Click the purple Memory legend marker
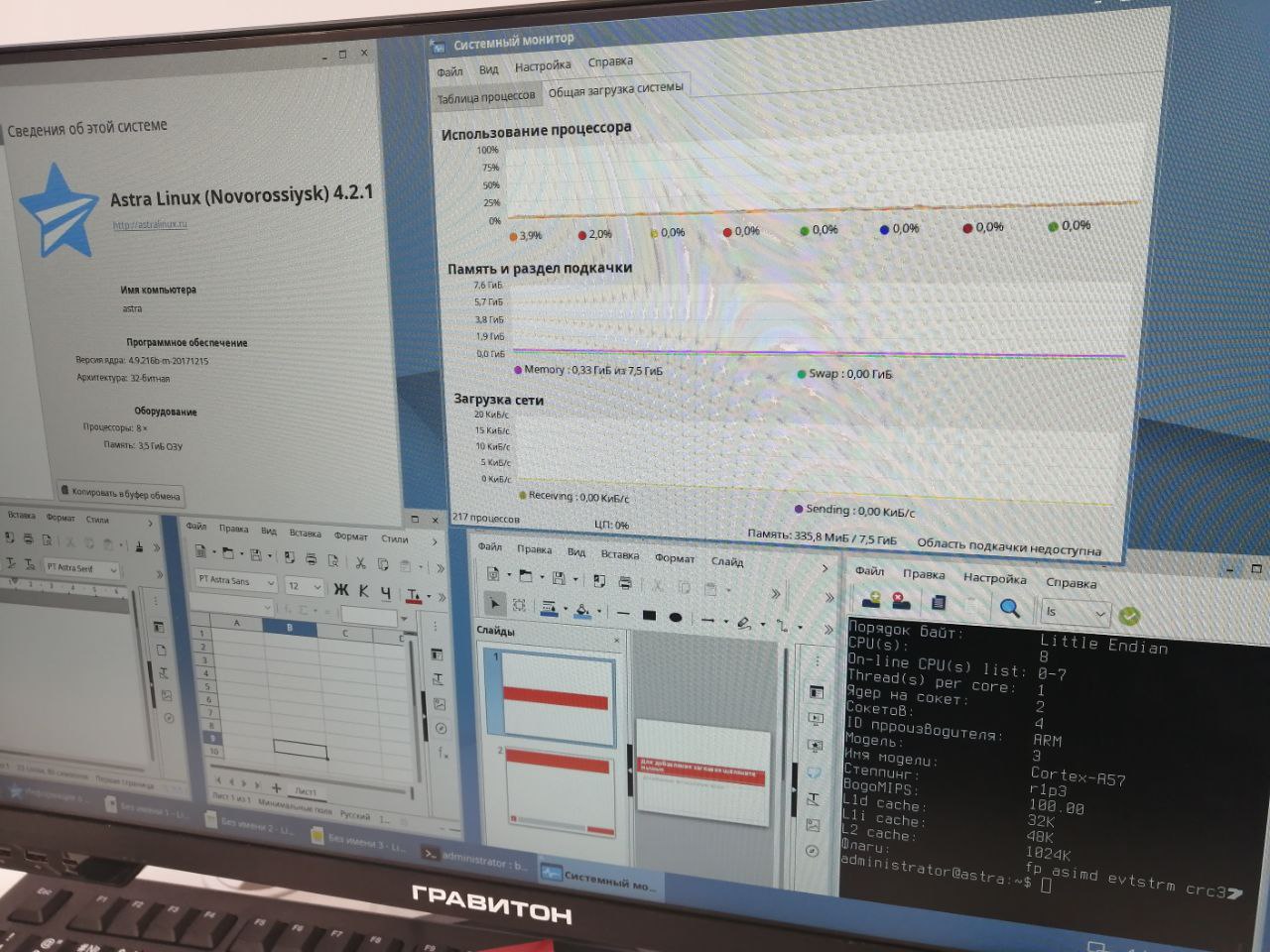The height and width of the screenshot is (952, 1270). [x=518, y=370]
